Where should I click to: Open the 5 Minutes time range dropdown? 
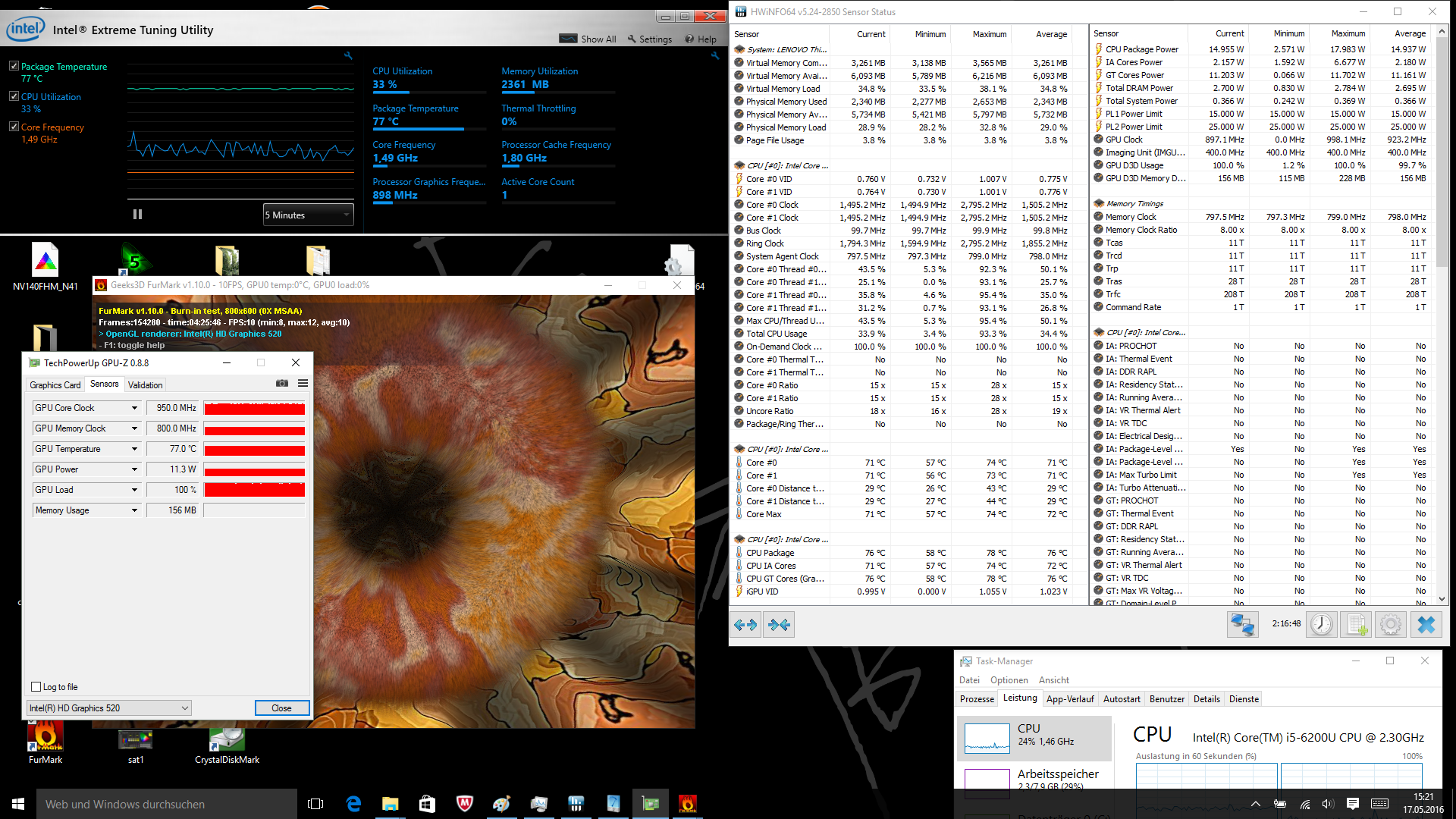[x=308, y=215]
